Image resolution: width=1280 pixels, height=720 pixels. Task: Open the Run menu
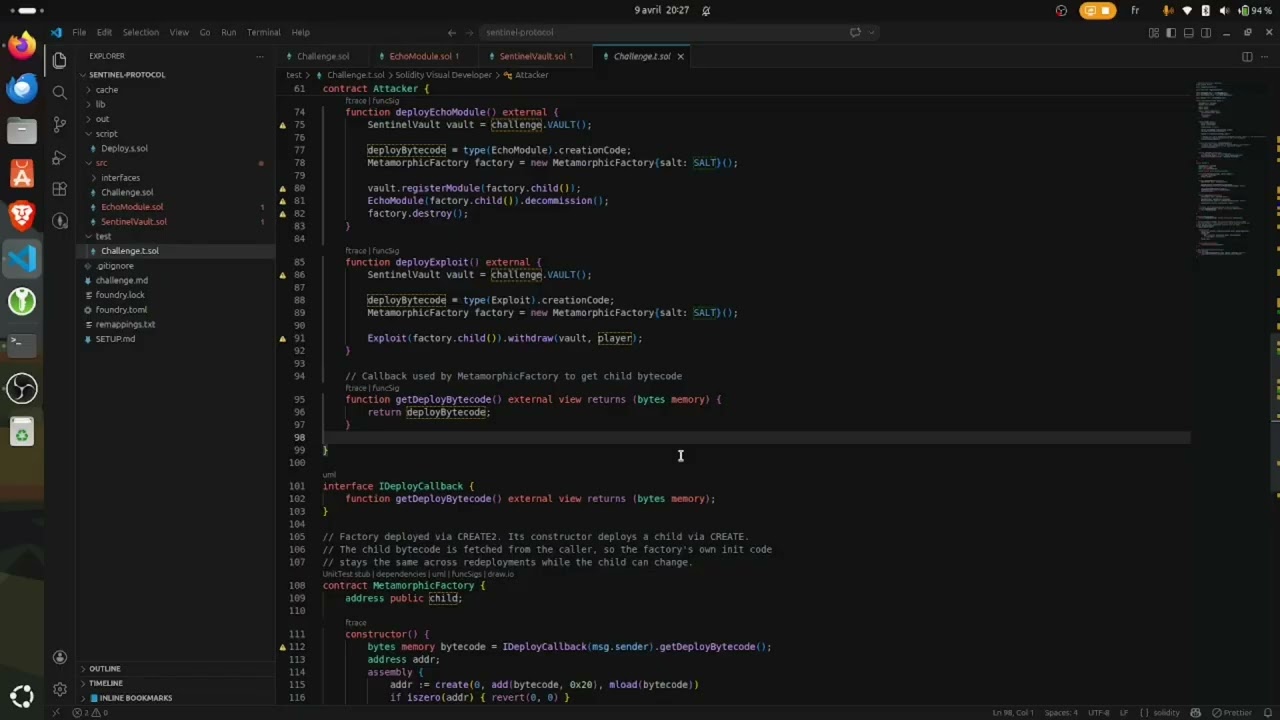229,32
